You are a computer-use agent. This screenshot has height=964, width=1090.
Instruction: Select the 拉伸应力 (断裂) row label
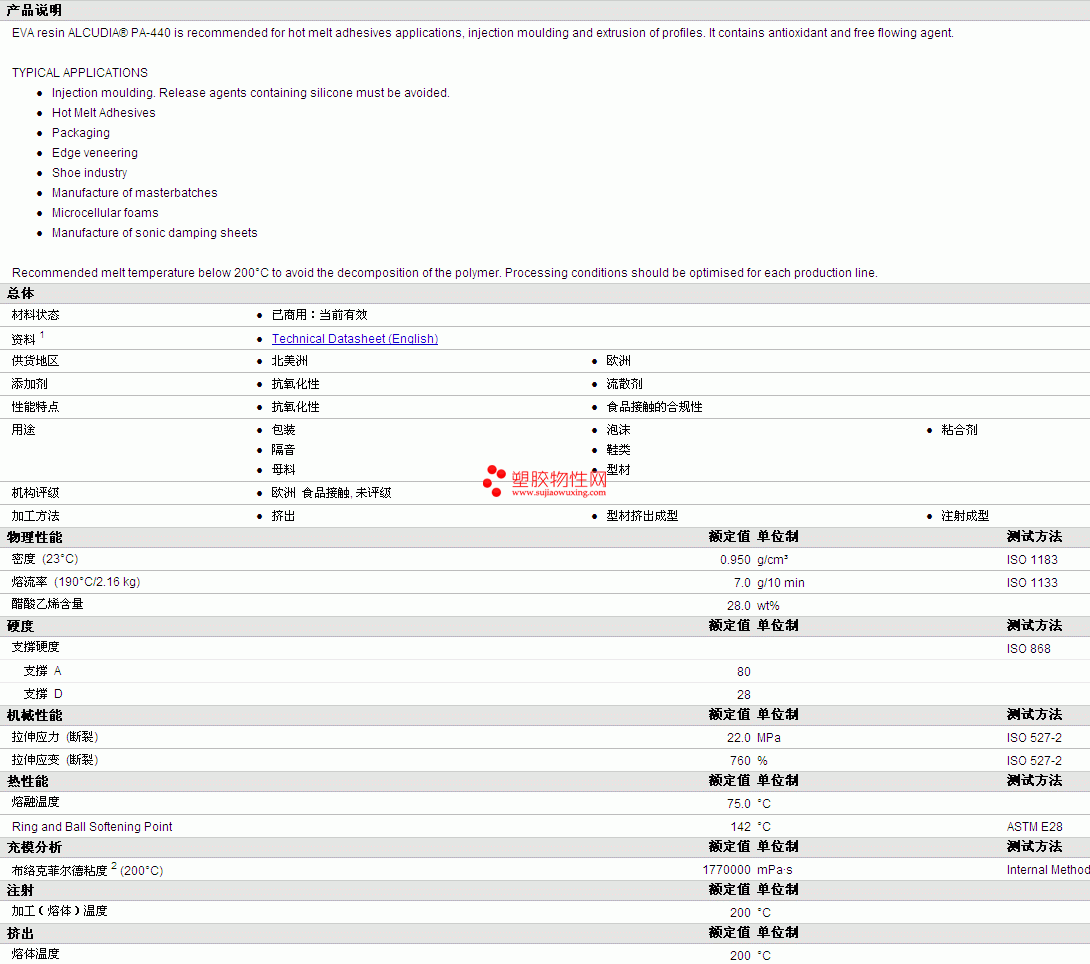55,737
